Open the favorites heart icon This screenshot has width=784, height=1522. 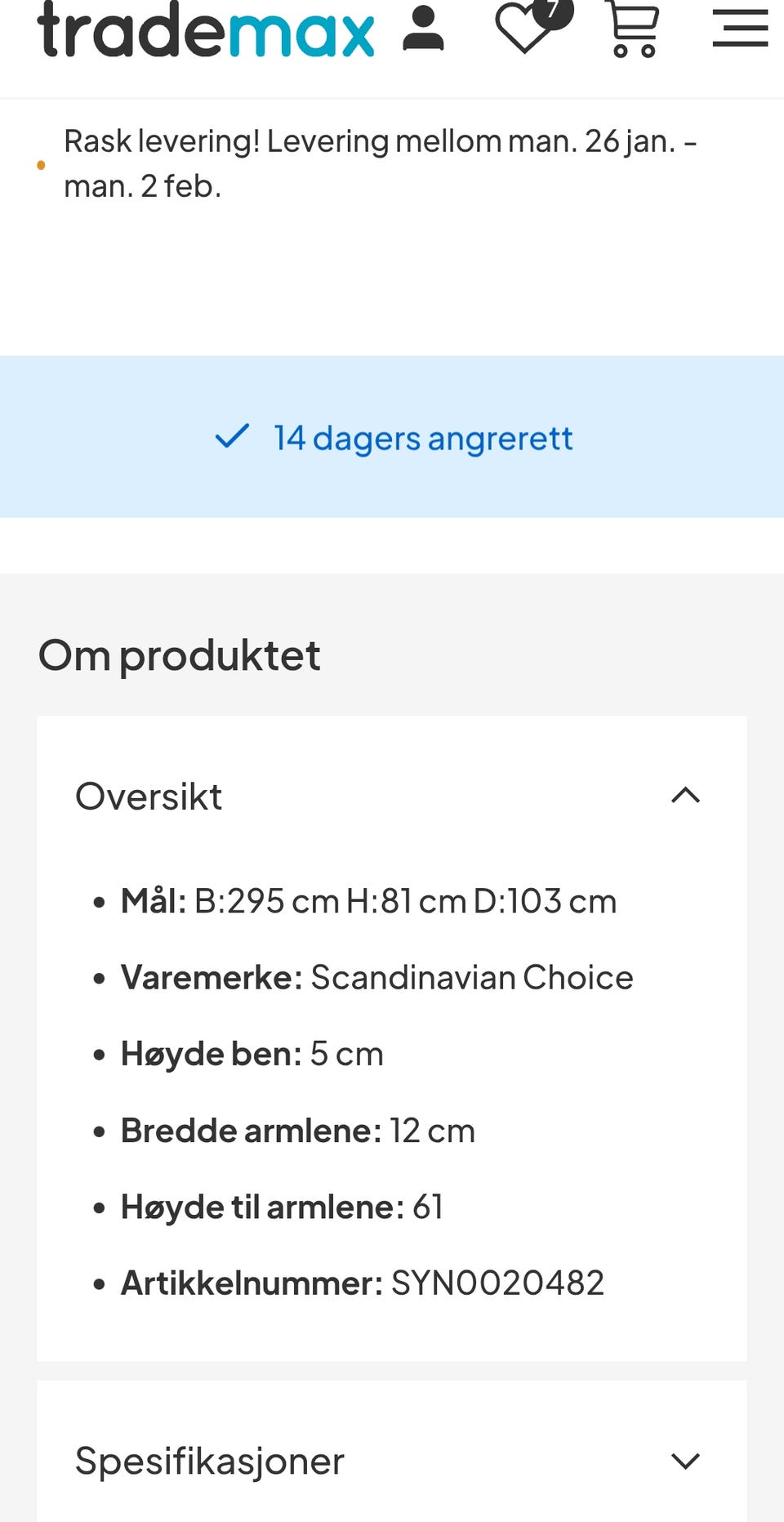(521, 31)
